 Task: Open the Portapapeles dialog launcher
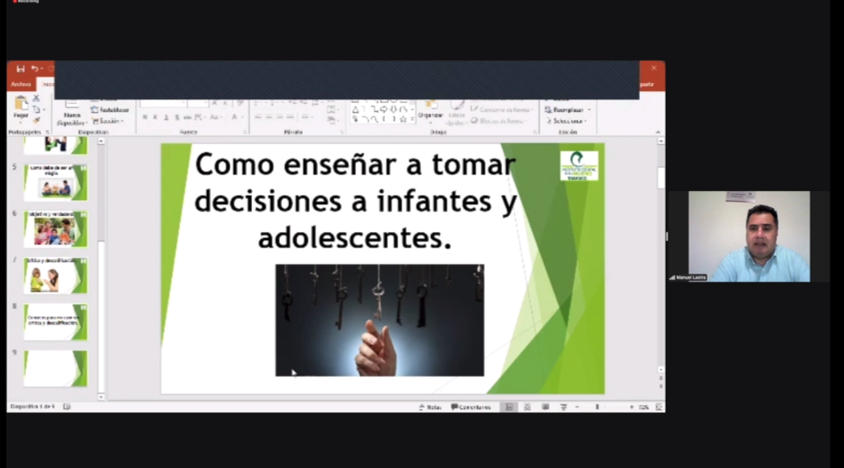tap(47, 132)
